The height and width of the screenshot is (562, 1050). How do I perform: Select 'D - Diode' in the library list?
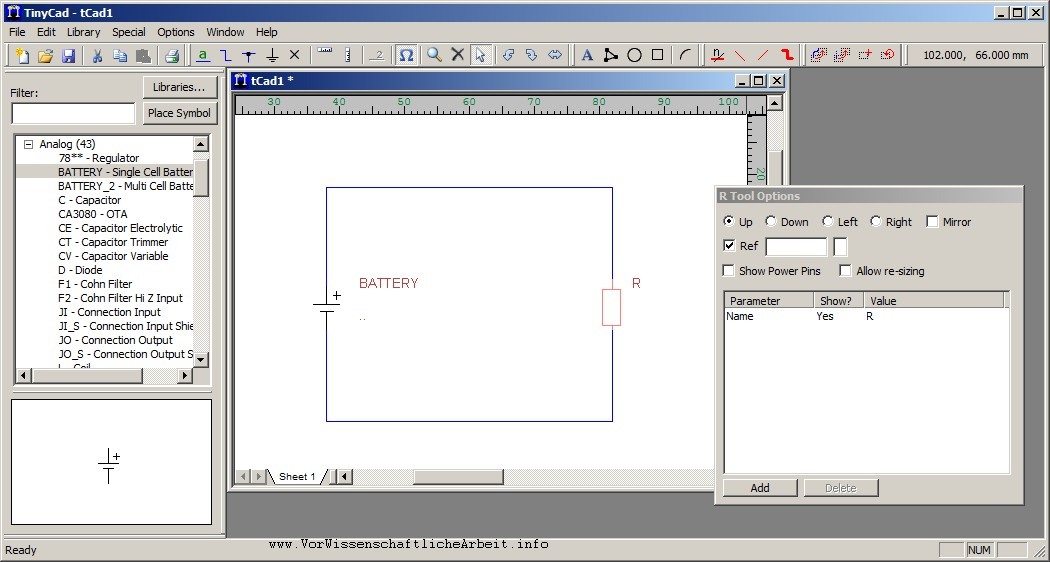click(80, 270)
